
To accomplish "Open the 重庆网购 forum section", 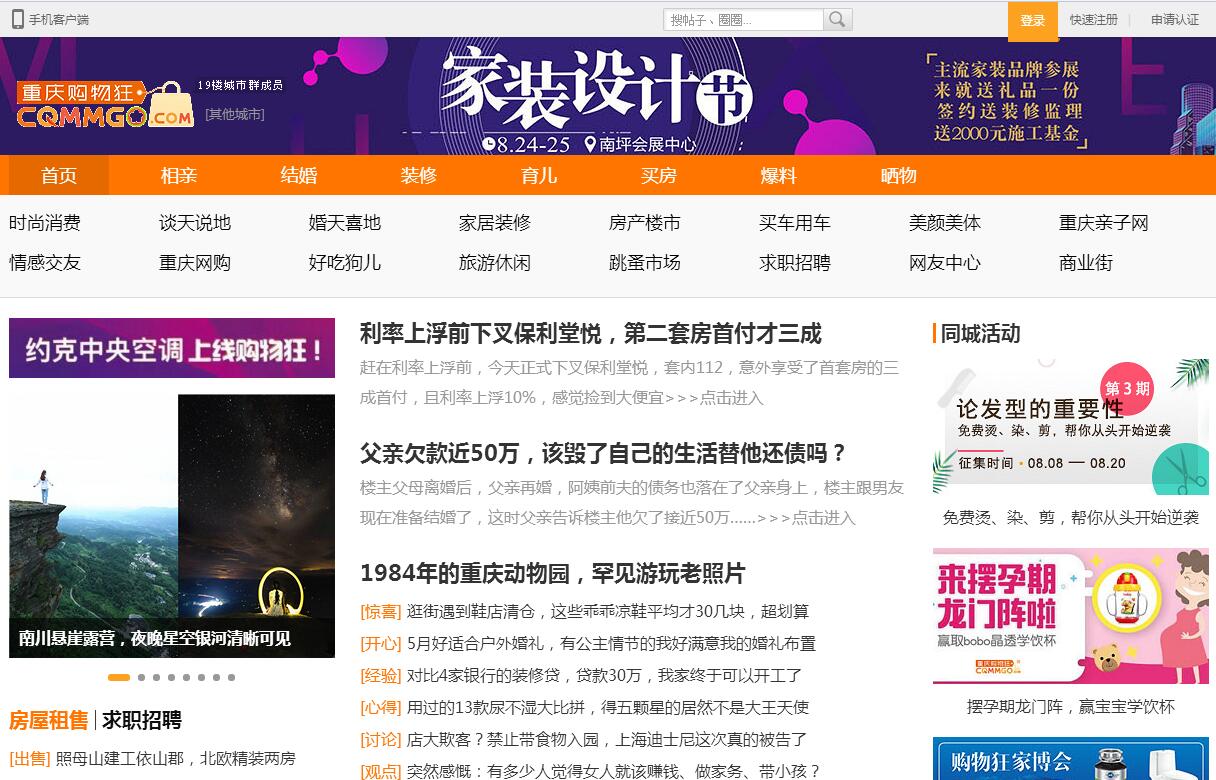I will click(195, 263).
